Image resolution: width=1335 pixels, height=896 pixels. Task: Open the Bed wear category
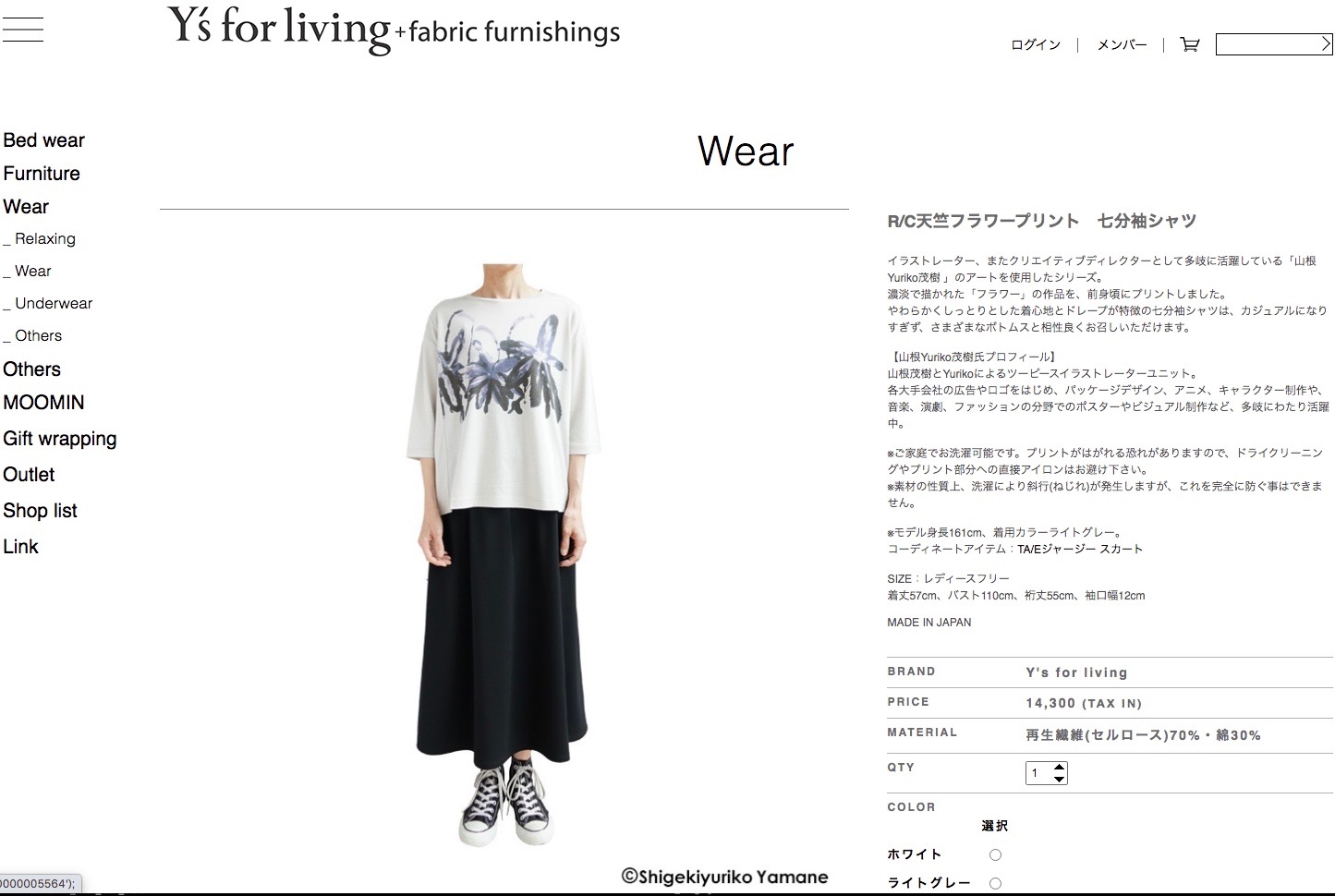click(x=43, y=140)
